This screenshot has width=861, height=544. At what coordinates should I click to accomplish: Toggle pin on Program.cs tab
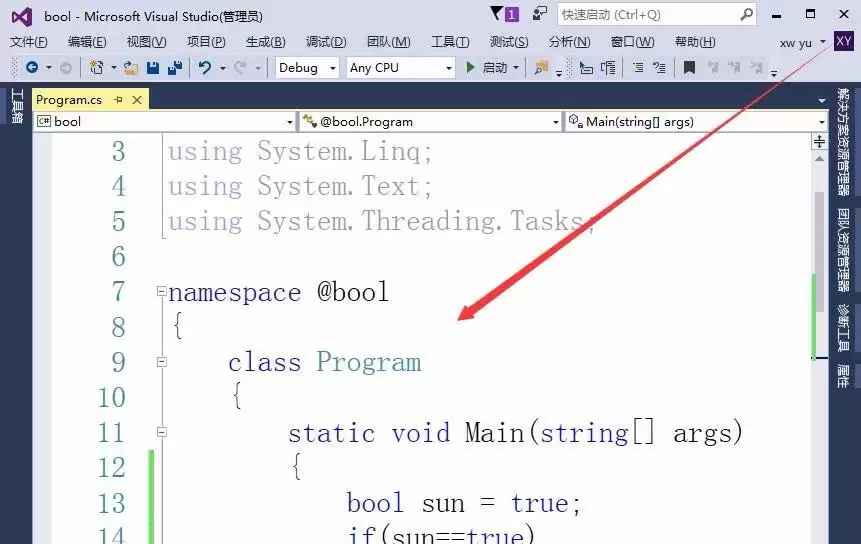118,99
